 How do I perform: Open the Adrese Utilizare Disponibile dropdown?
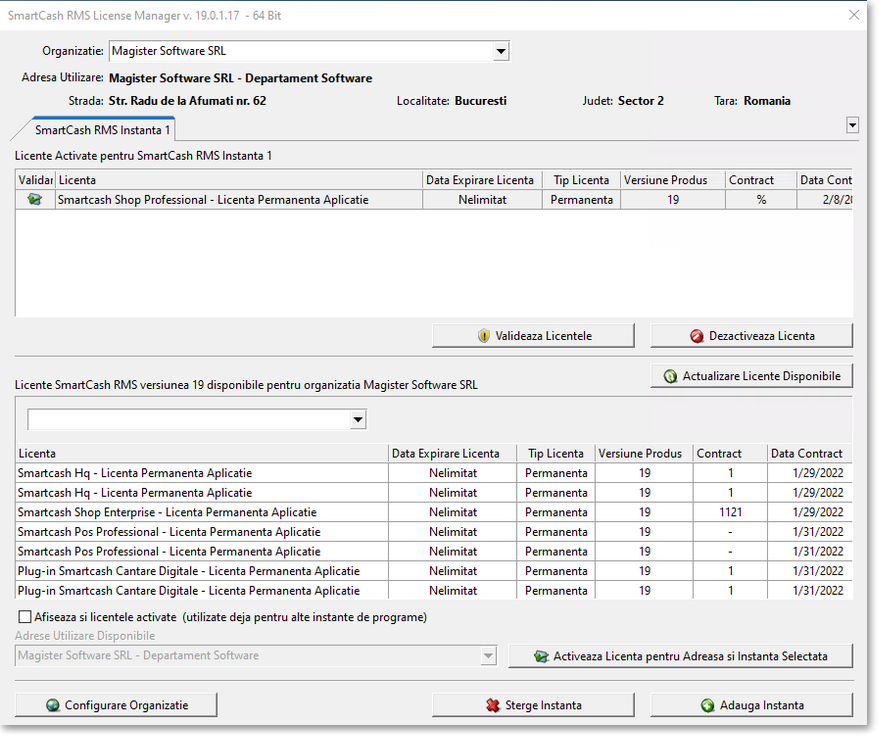pos(488,656)
